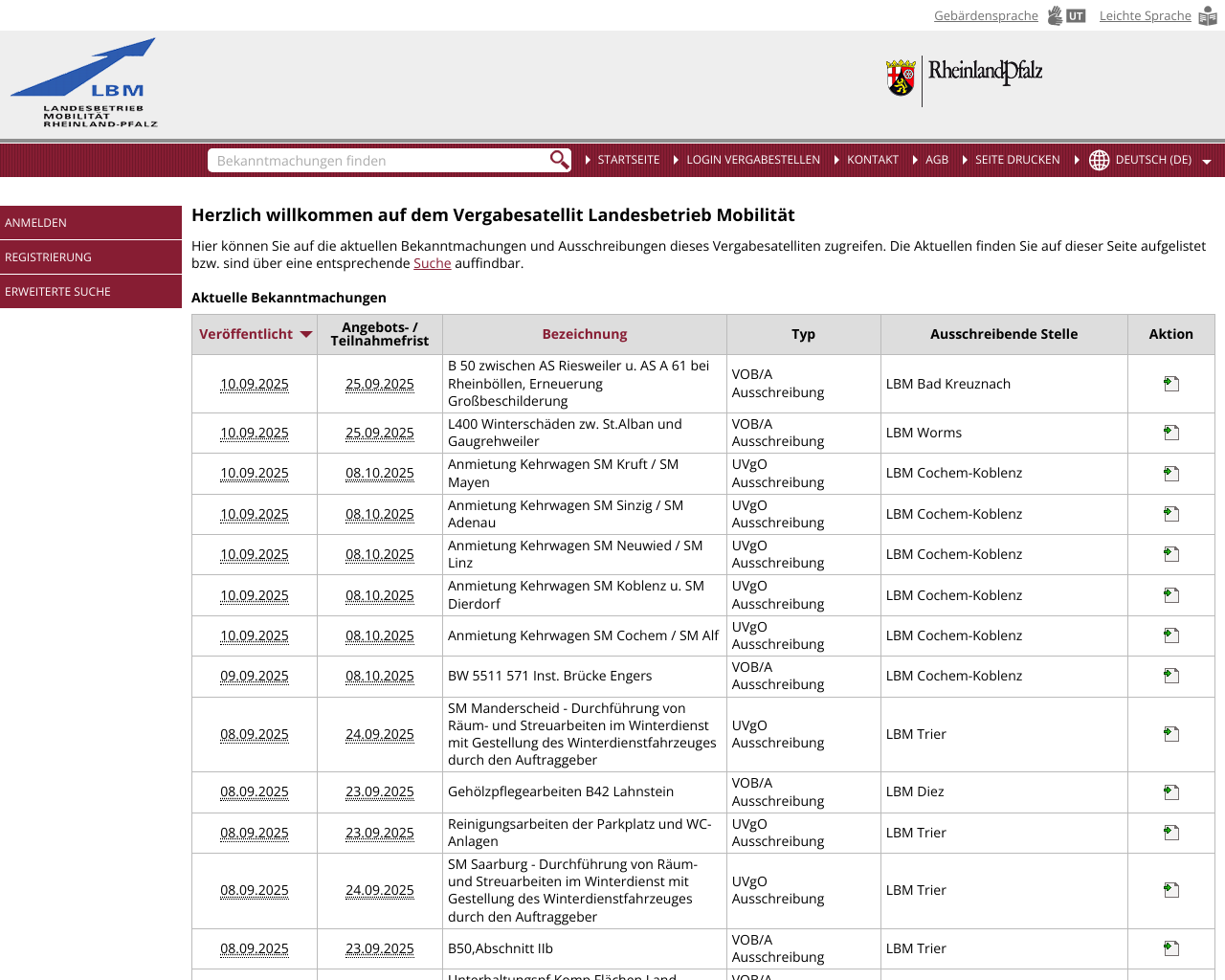Click the Typ column header

point(803,334)
